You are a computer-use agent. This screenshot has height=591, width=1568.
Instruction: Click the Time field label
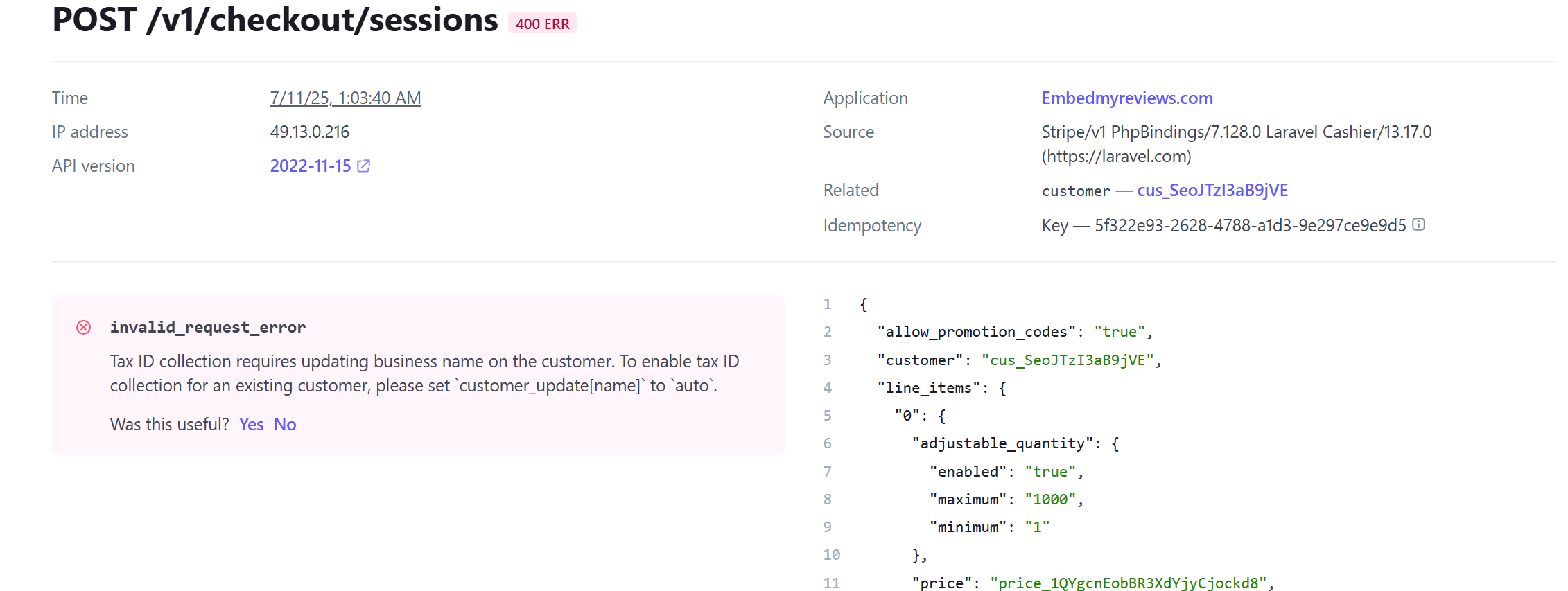tap(70, 98)
